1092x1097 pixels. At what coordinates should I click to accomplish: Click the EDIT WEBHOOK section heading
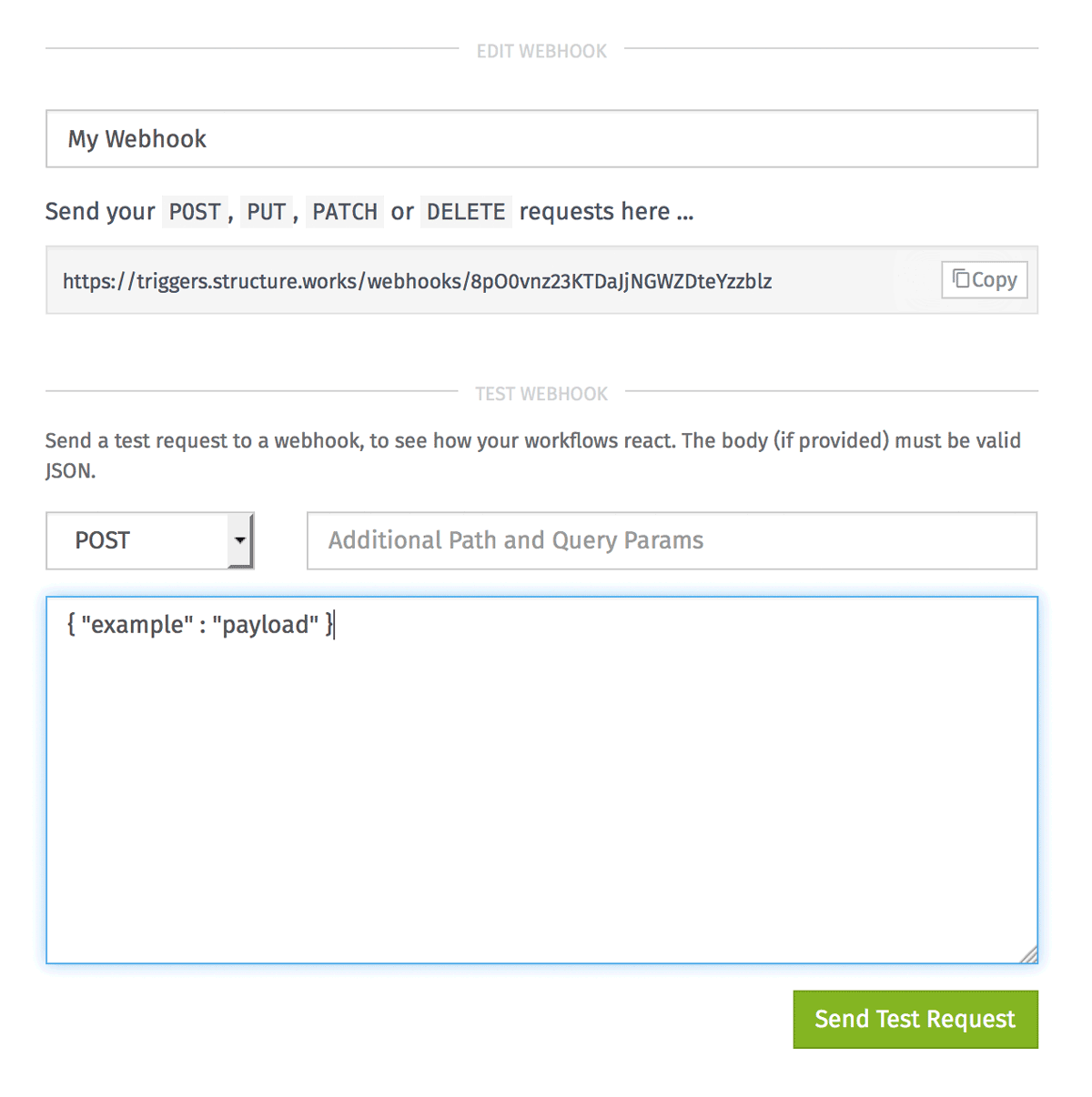coord(541,51)
